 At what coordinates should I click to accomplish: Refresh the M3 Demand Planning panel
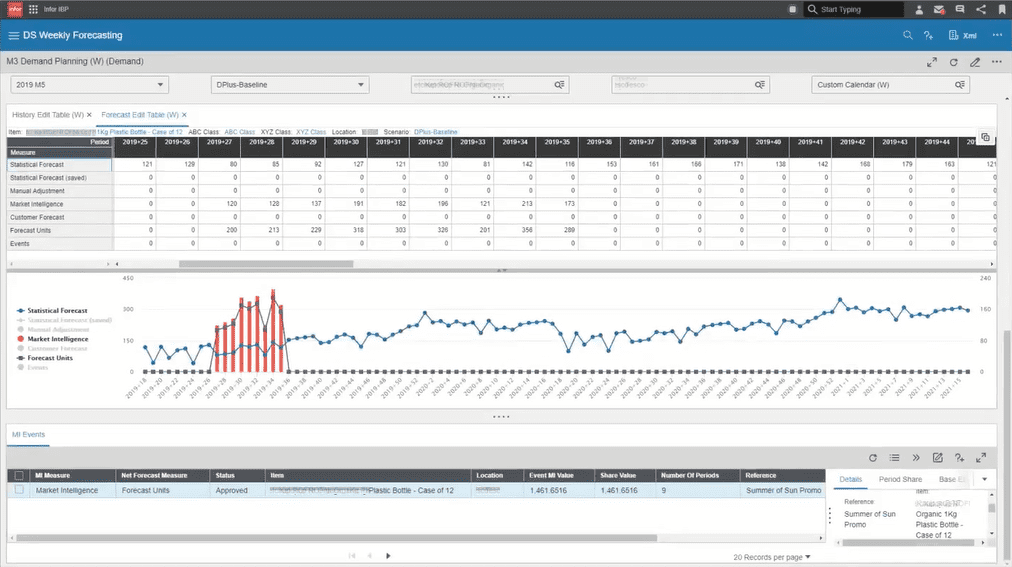pyautogui.click(x=953, y=62)
